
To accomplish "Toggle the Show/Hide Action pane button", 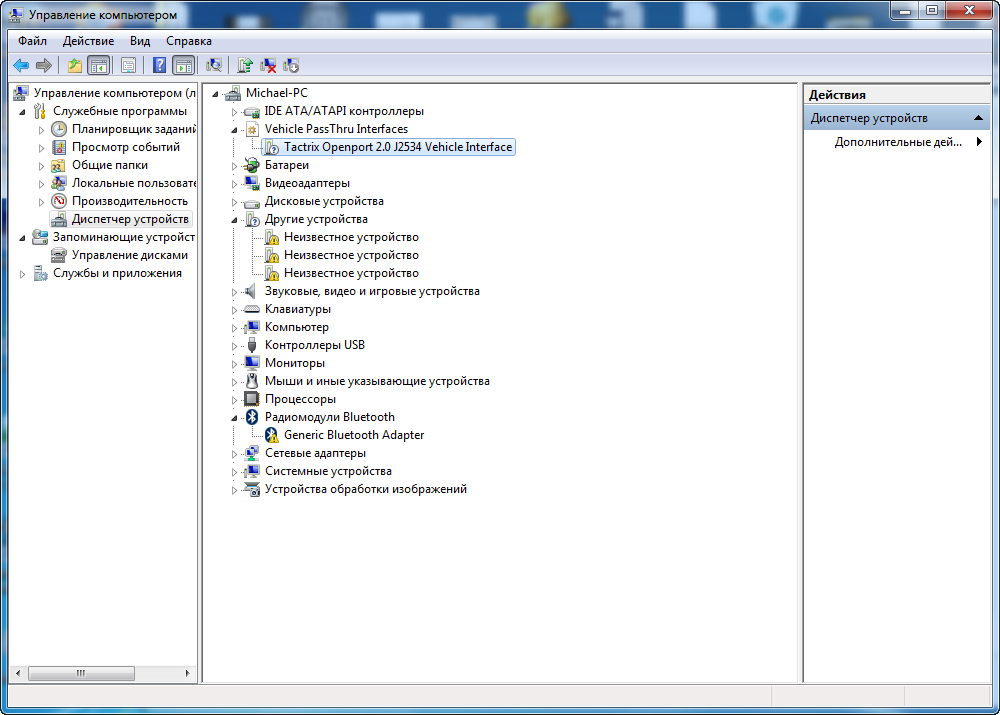I will (x=183, y=66).
